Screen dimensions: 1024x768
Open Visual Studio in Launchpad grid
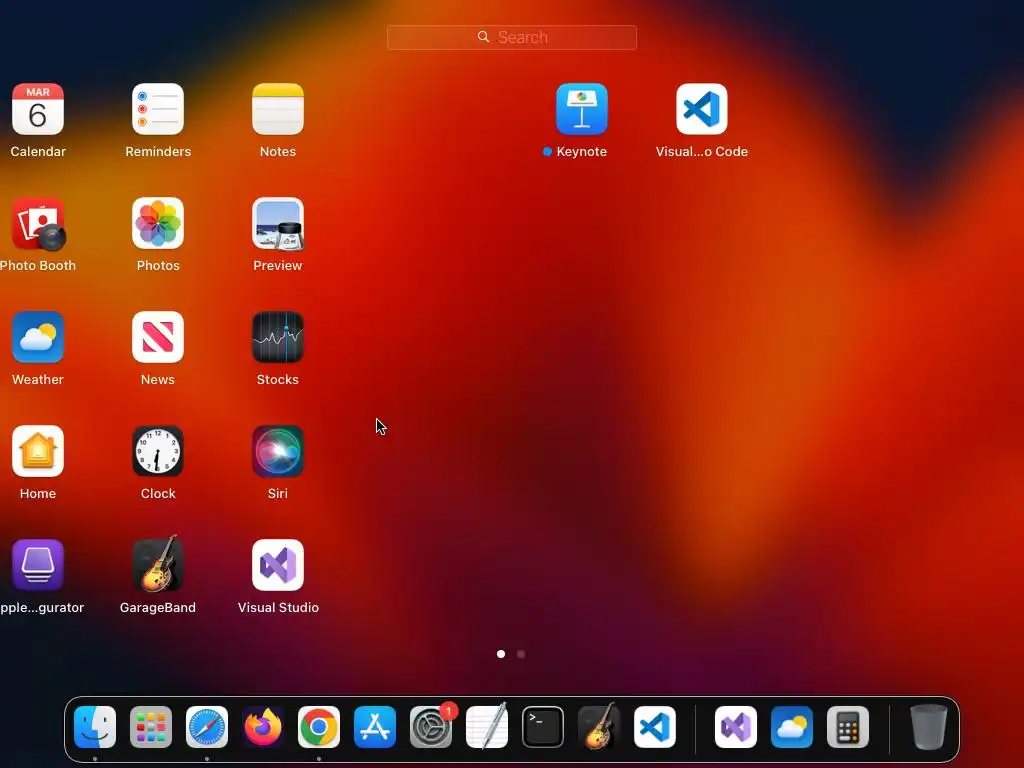pos(278,565)
